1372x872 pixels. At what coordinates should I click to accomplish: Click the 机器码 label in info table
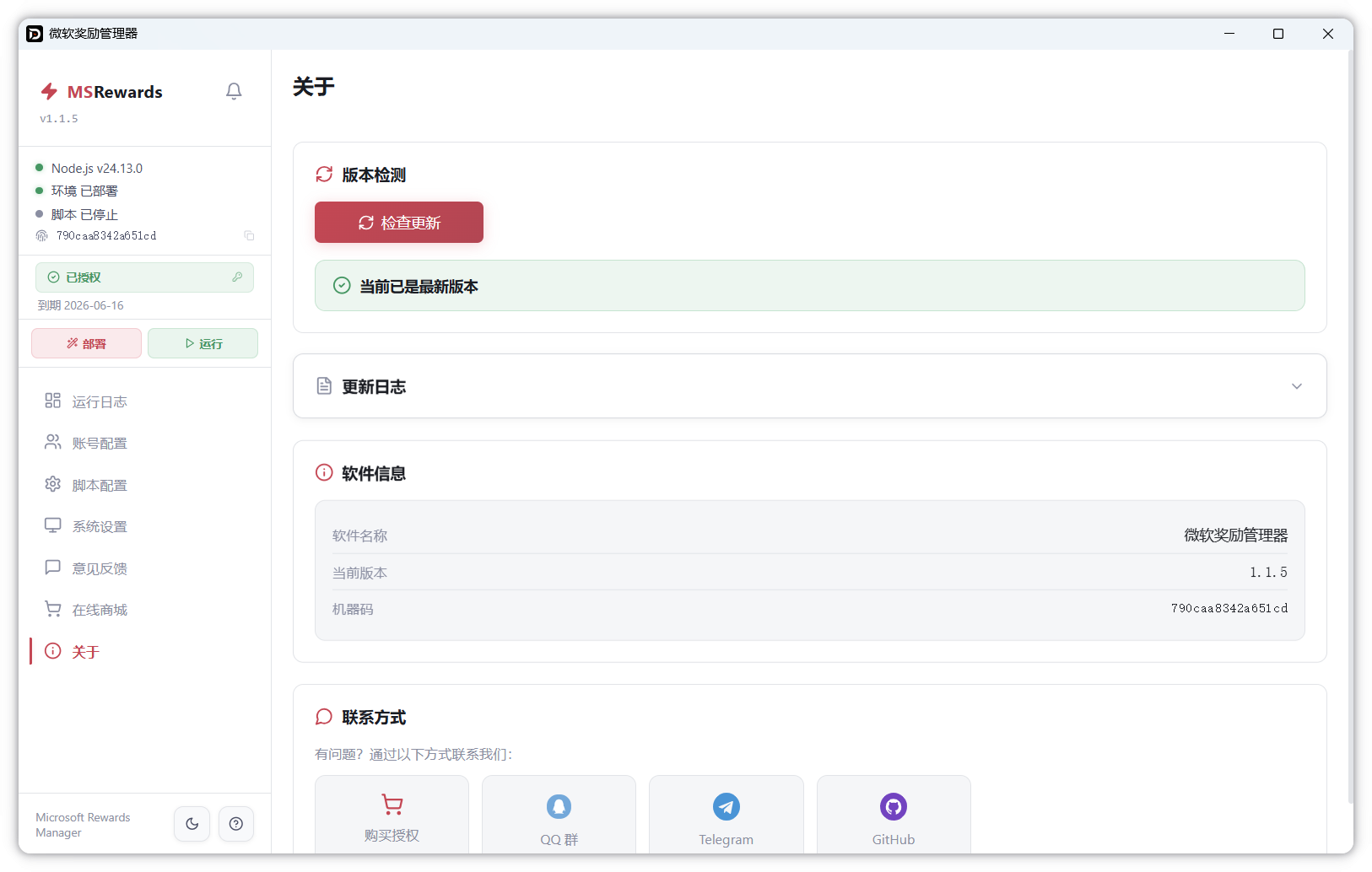pos(353,609)
